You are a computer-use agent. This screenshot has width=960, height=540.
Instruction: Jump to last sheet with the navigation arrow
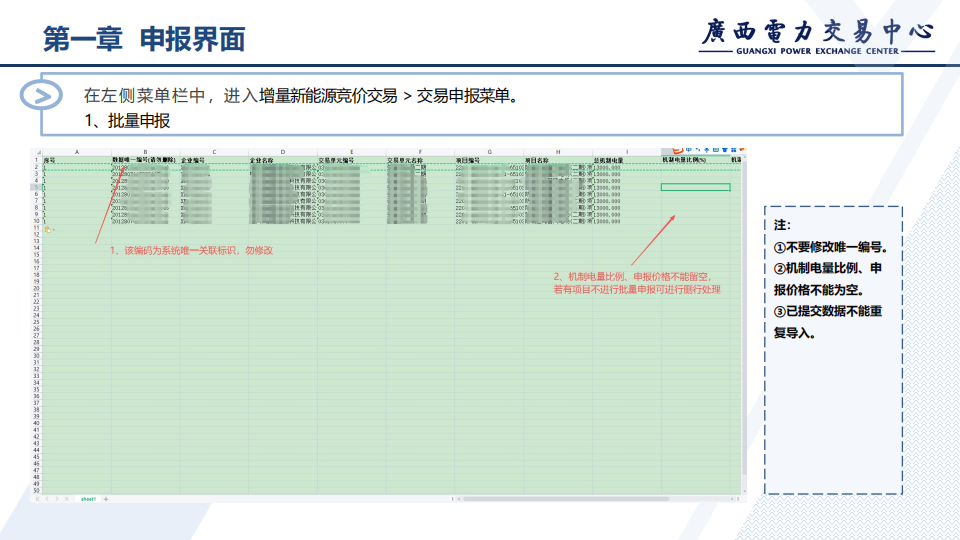coord(67,499)
